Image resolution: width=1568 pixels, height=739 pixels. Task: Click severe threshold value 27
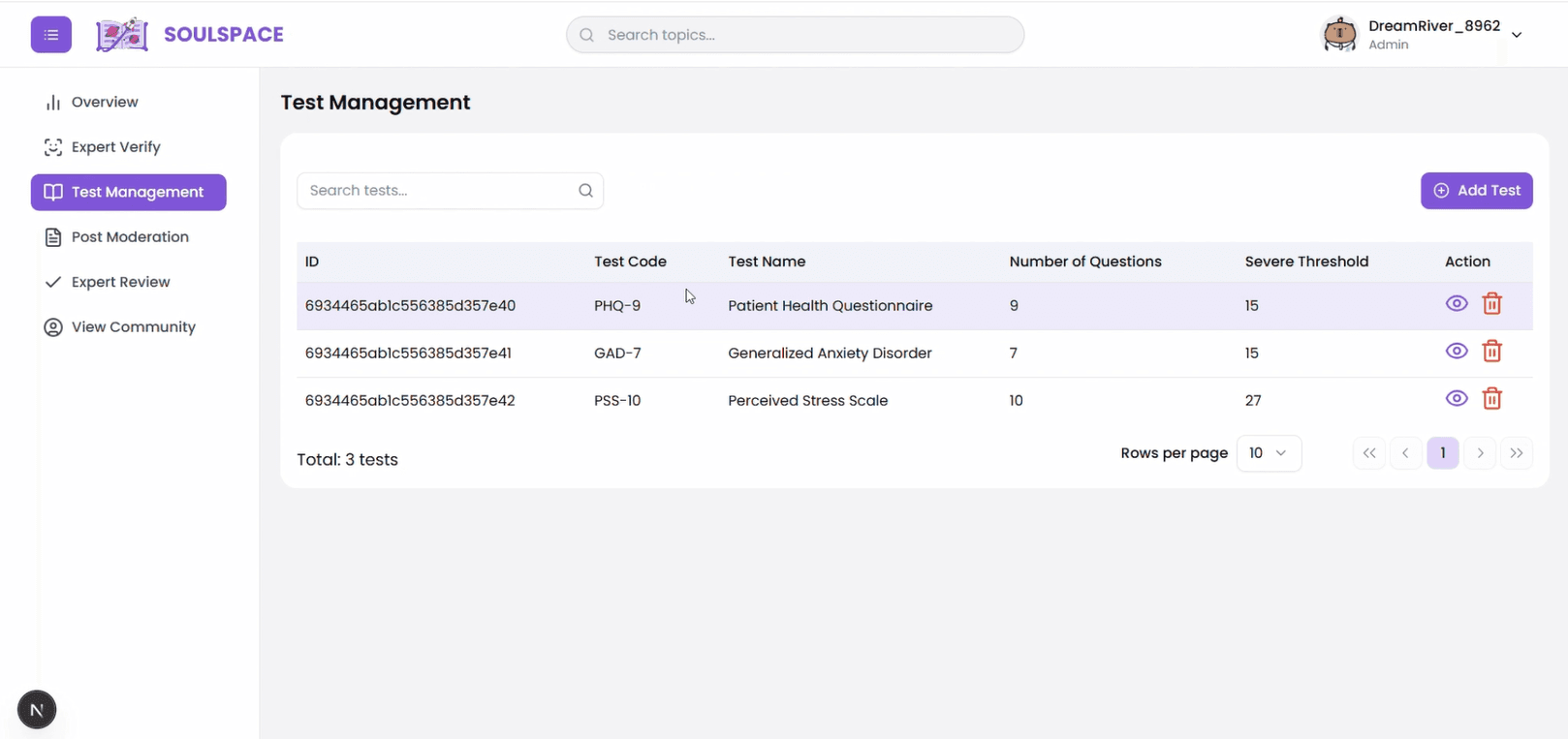coord(1253,401)
